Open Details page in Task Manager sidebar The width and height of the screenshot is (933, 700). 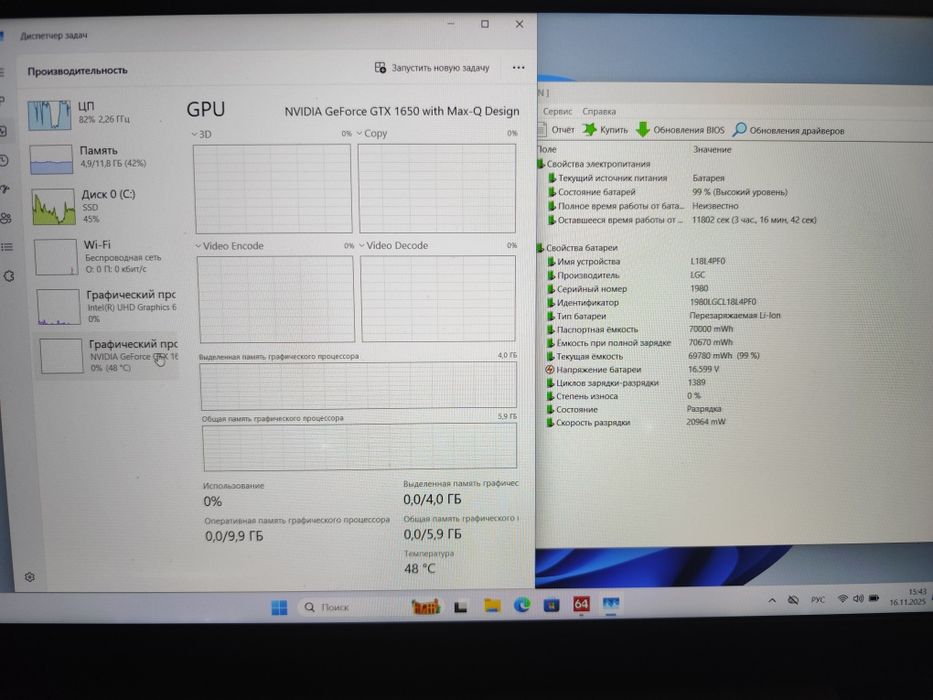tap(7, 246)
